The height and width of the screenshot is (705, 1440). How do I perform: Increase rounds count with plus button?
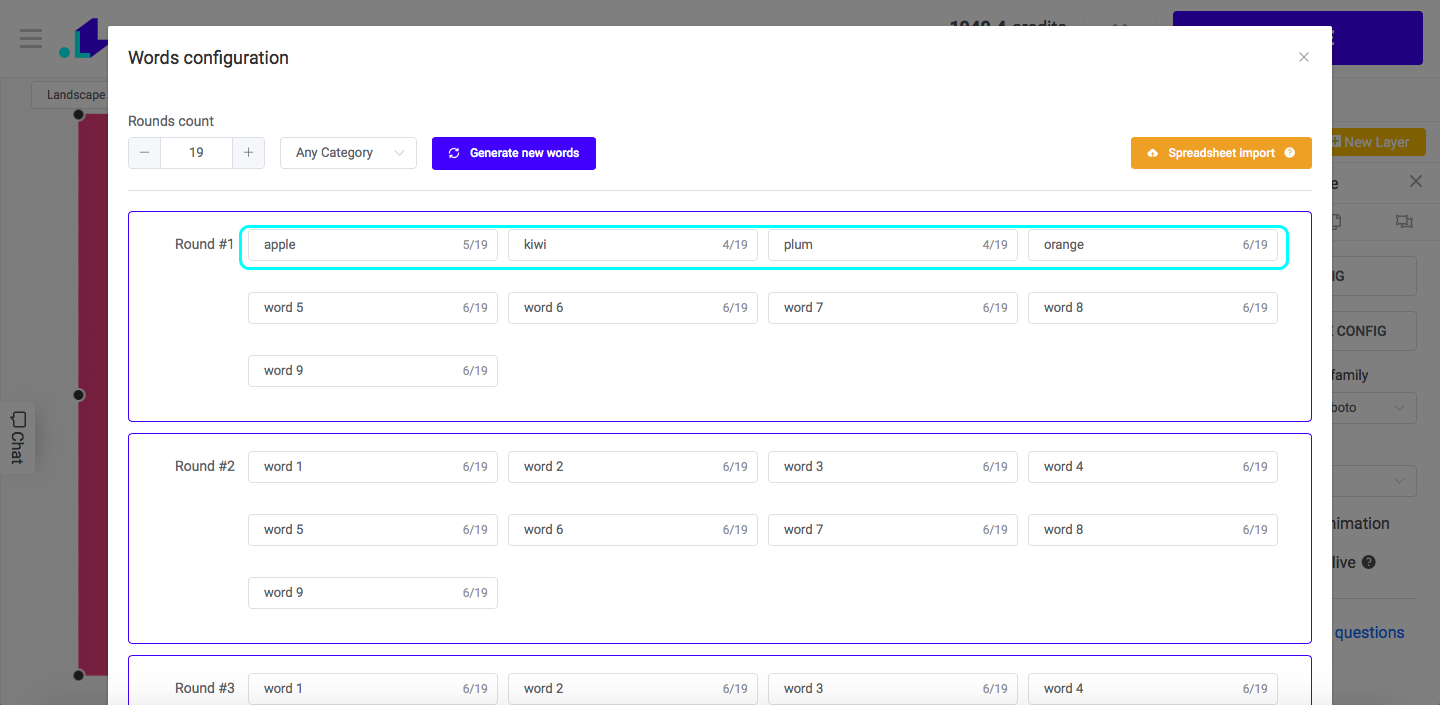[x=248, y=153]
